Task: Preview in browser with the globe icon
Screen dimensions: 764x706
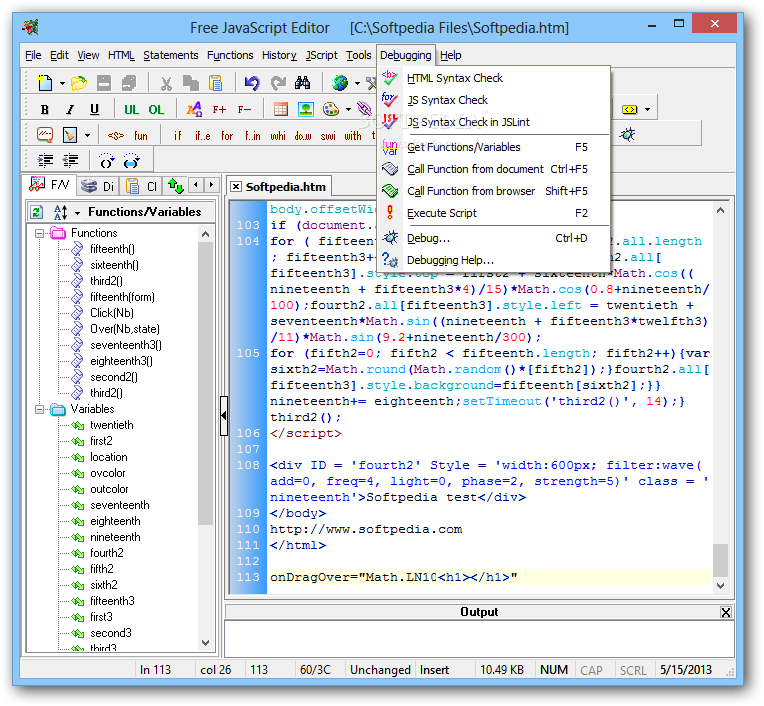Action: (340, 83)
